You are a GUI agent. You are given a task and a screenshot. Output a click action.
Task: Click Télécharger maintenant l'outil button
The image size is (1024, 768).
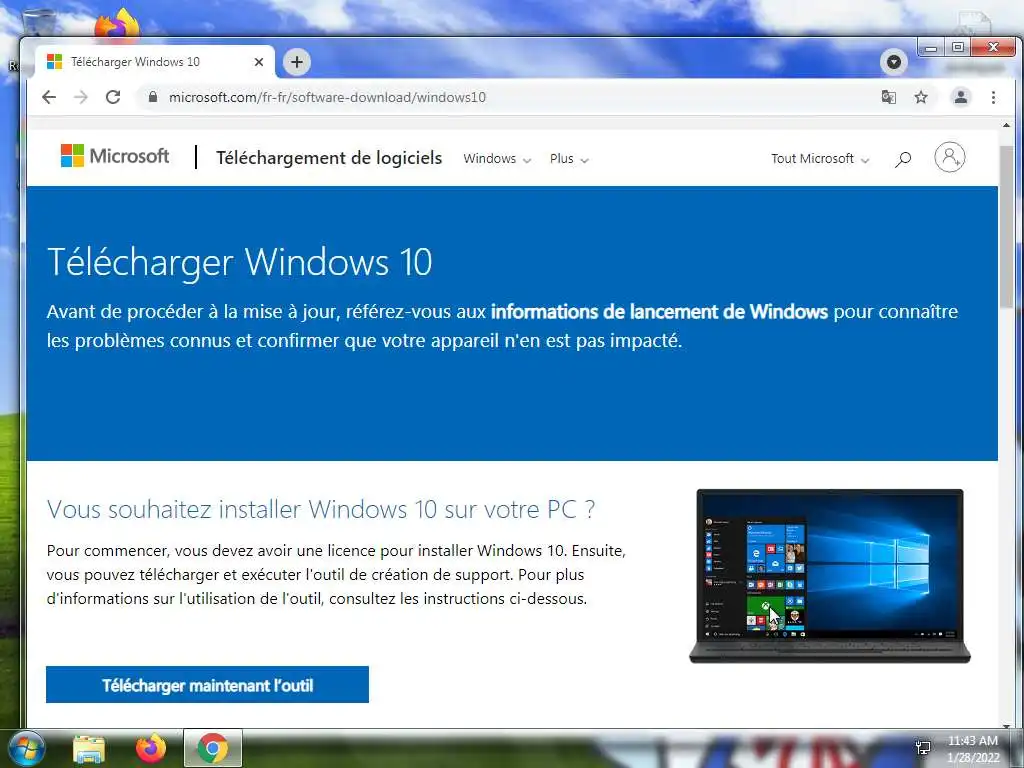pos(207,685)
